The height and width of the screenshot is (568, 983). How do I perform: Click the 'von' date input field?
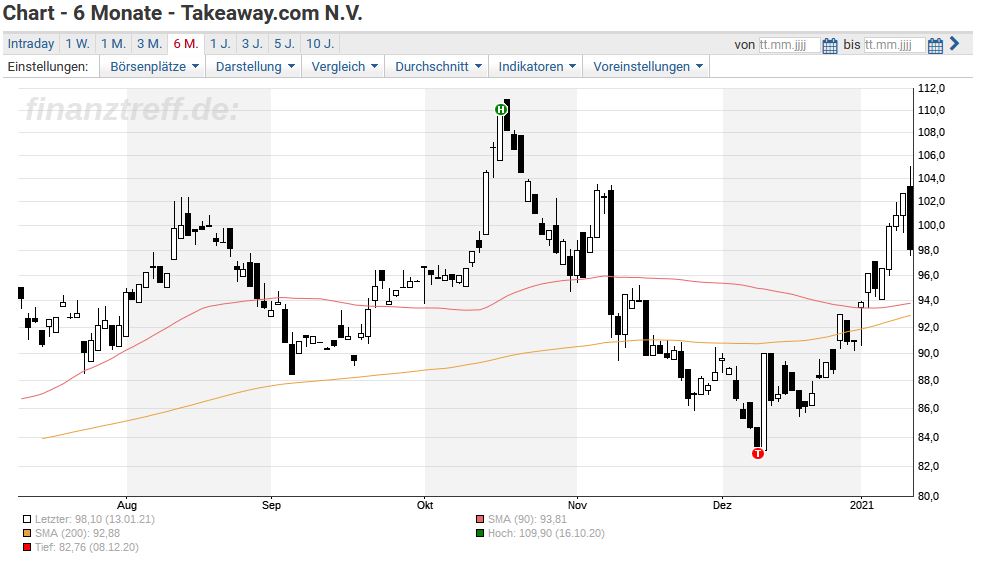(789, 45)
